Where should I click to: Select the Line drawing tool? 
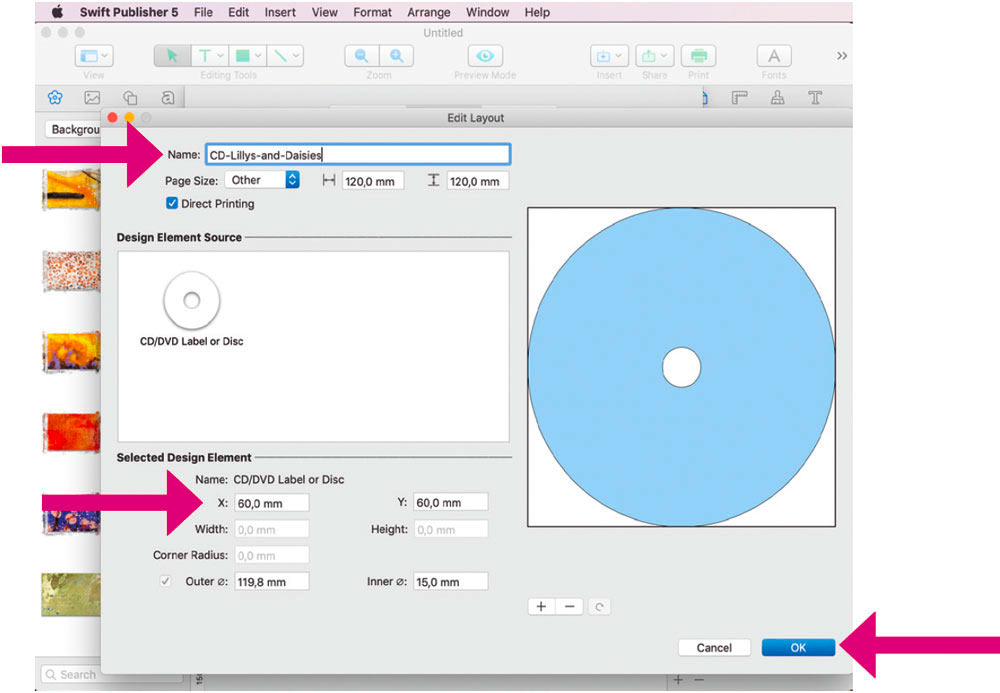280,56
